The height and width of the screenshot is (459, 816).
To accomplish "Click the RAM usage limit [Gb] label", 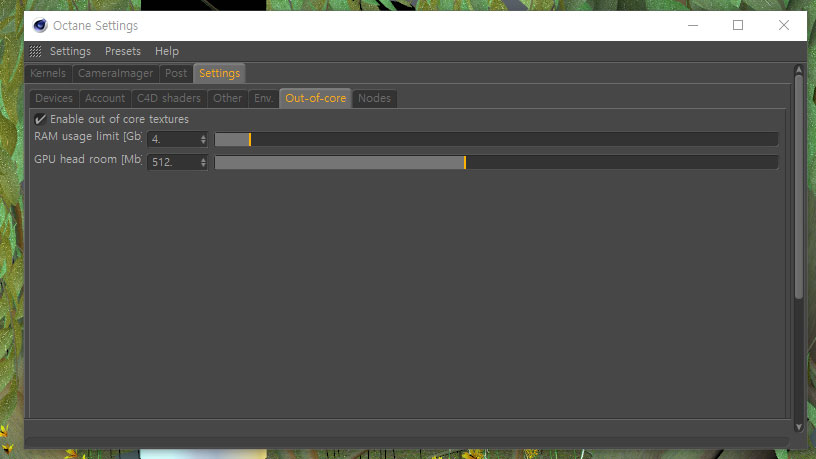I will 88,136.
